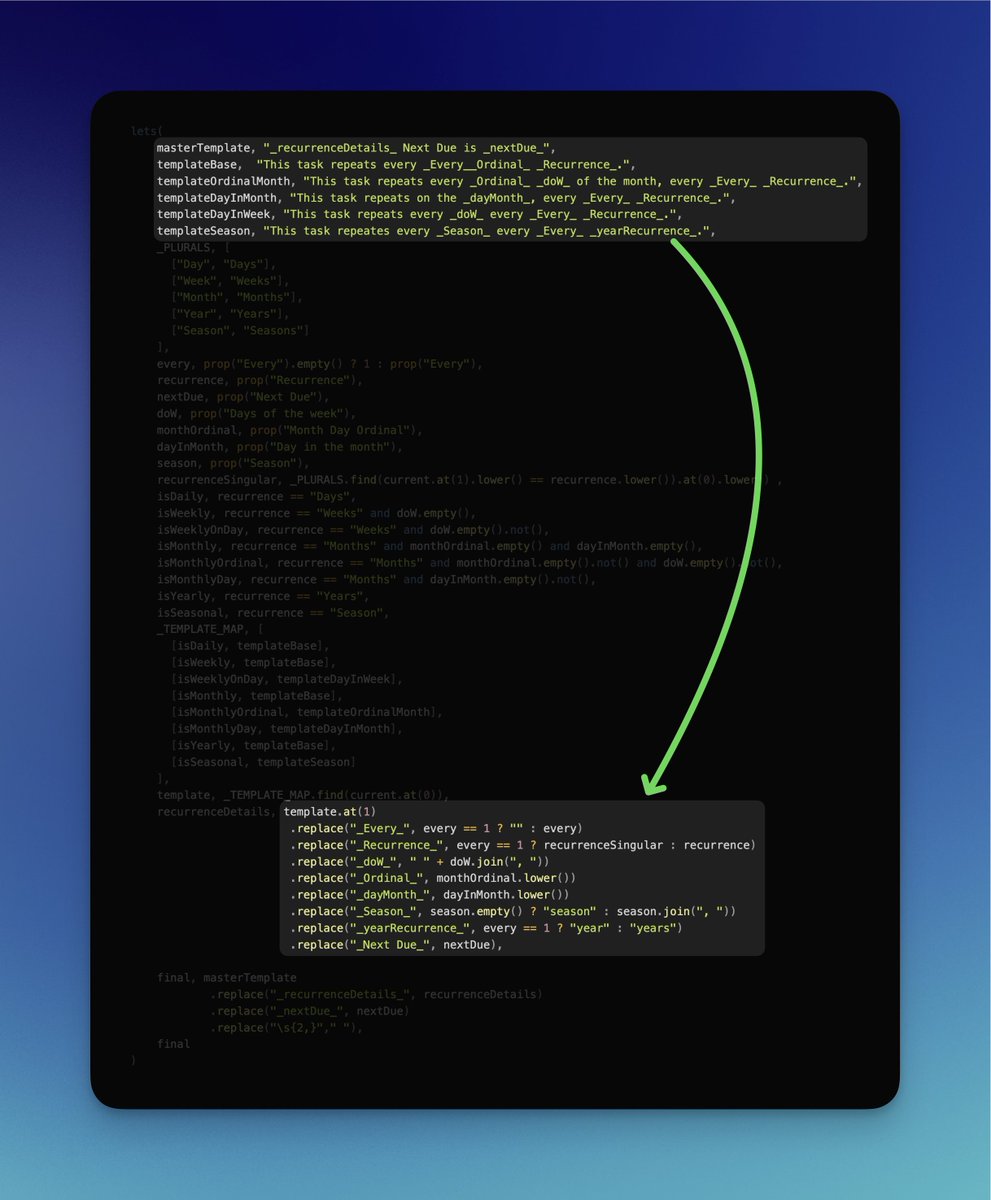991x1200 pixels.
Task: Click the .replace("_recurrenceDetails_", recurrenceDetails) line
Action: pos(376,994)
